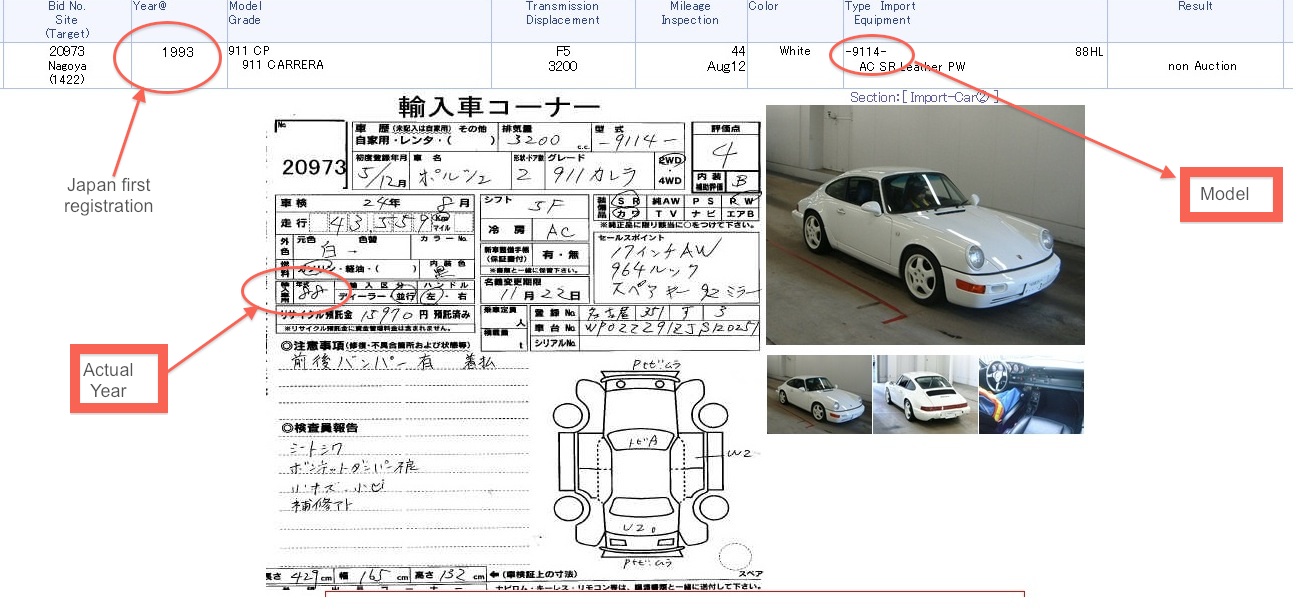Click the "Transmission Displacement" column header
The width and height of the screenshot is (1306, 609).
562,12
